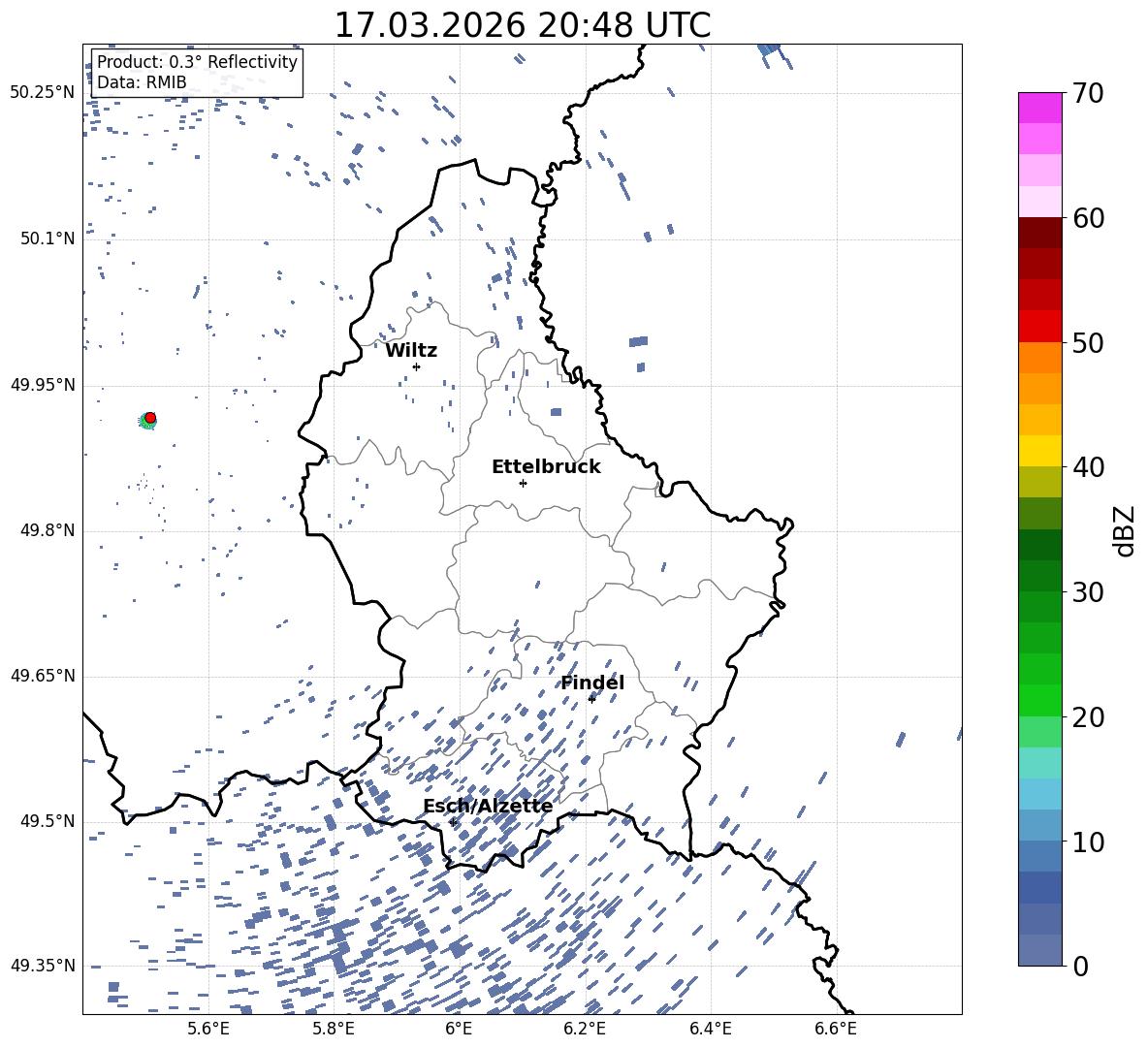
Task: Click the red 50 dBZ color band
Action: [x=1040, y=327]
